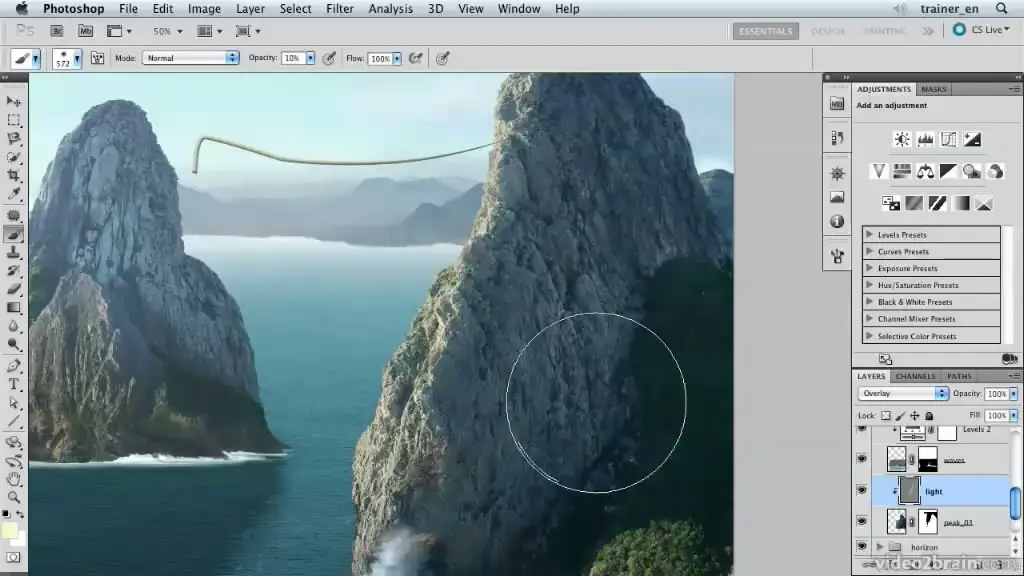The width and height of the screenshot is (1024, 576).
Task: Open the layer Opacity slider dropdown
Action: [x=1014, y=393]
